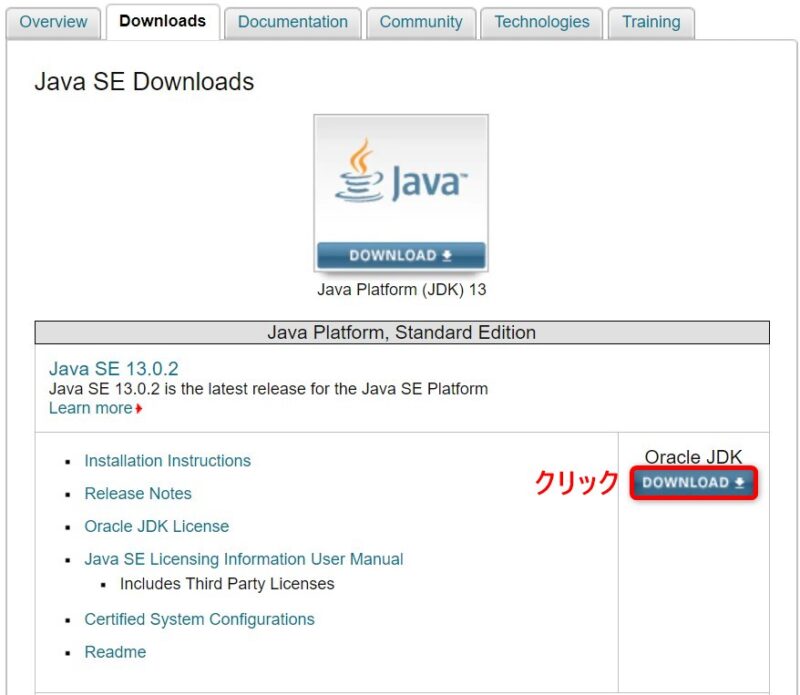Click the DOWNLOAD button under the Java logo
The image size is (800, 695).
click(x=400, y=255)
